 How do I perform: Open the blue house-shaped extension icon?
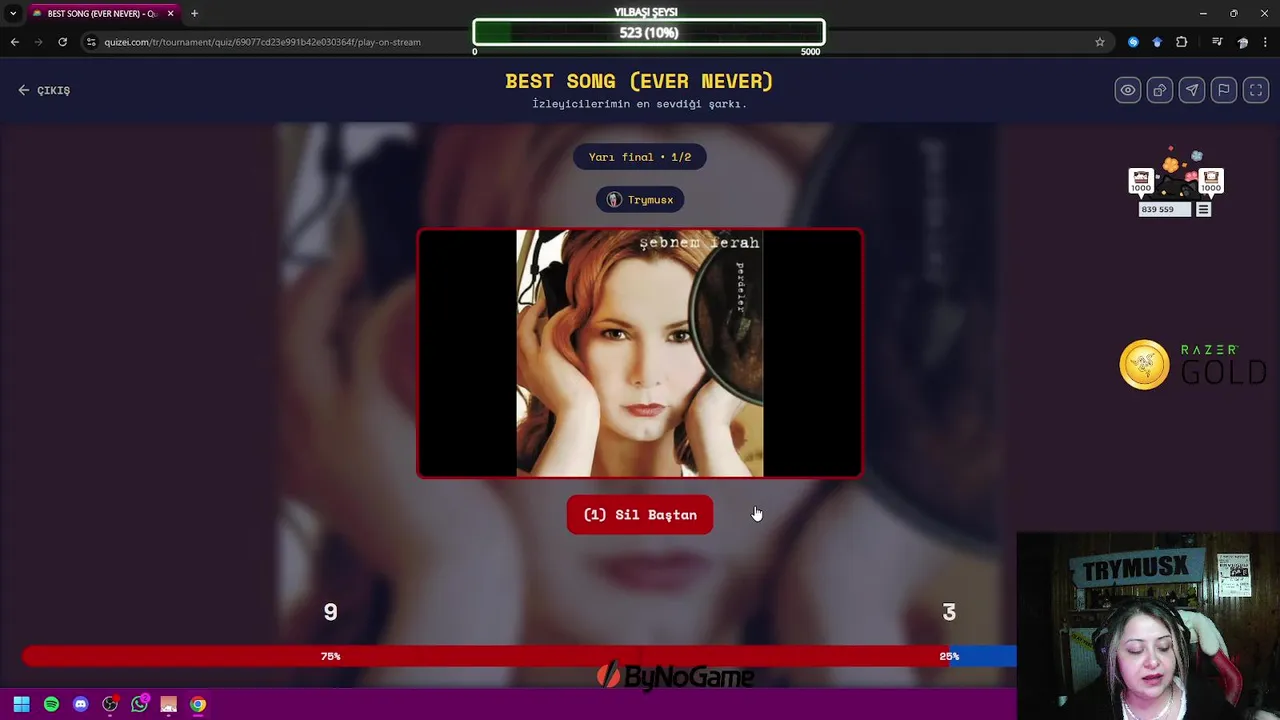tap(1157, 42)
